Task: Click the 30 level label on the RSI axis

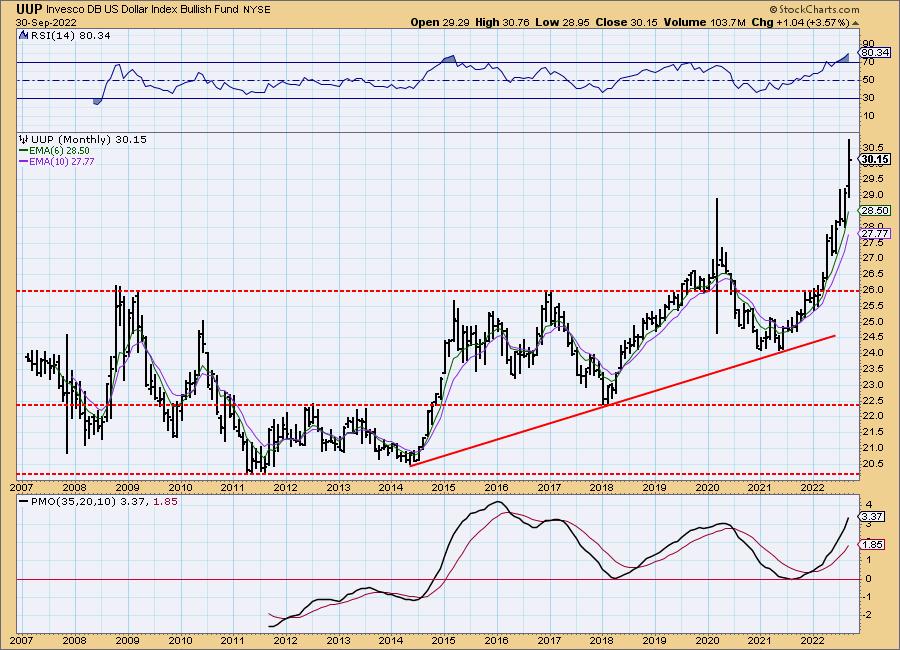Action: [x=869, y=98]
